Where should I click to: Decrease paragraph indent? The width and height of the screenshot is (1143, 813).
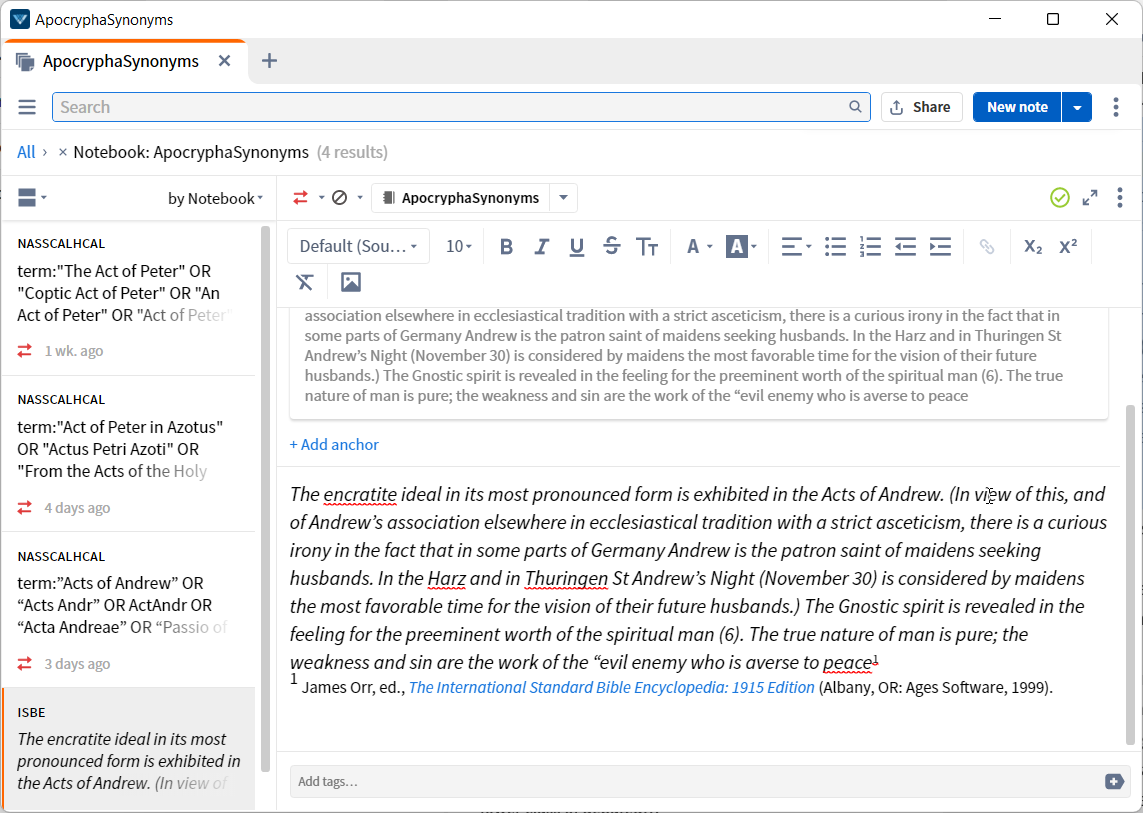pos(905,246)
